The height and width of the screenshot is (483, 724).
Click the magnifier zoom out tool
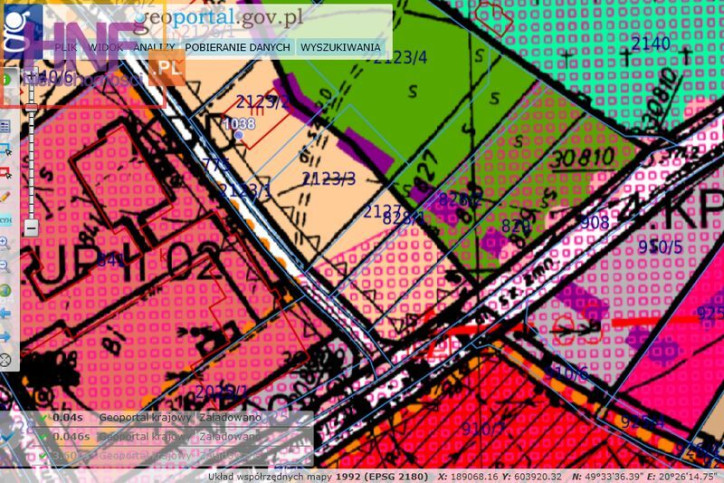(x=5, y=266)
